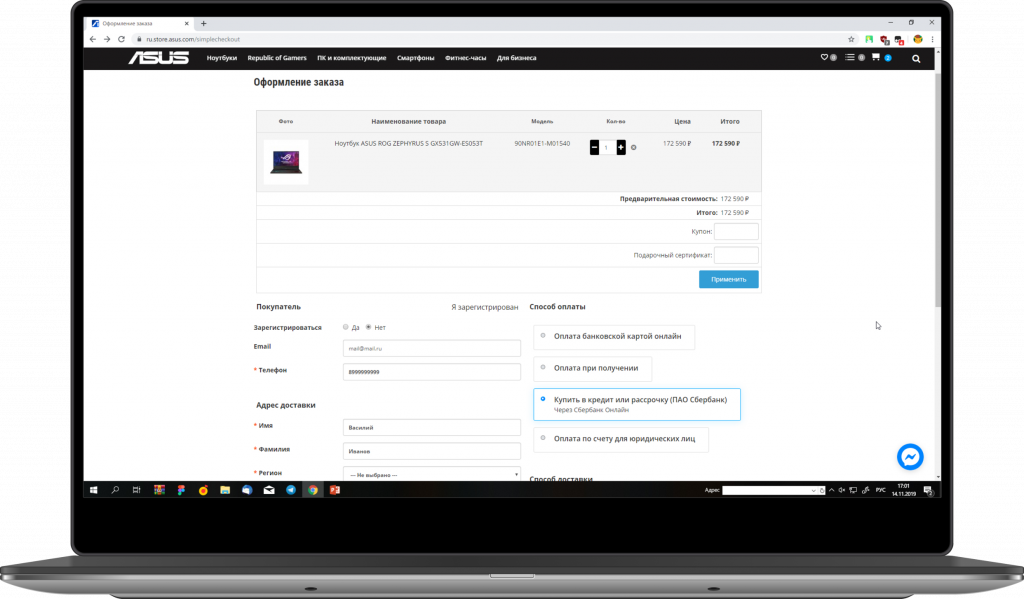The height and width of the screenshot is (599, 1024).
Task: Click the Я зарегистрирован link
Action: [484, 307]
